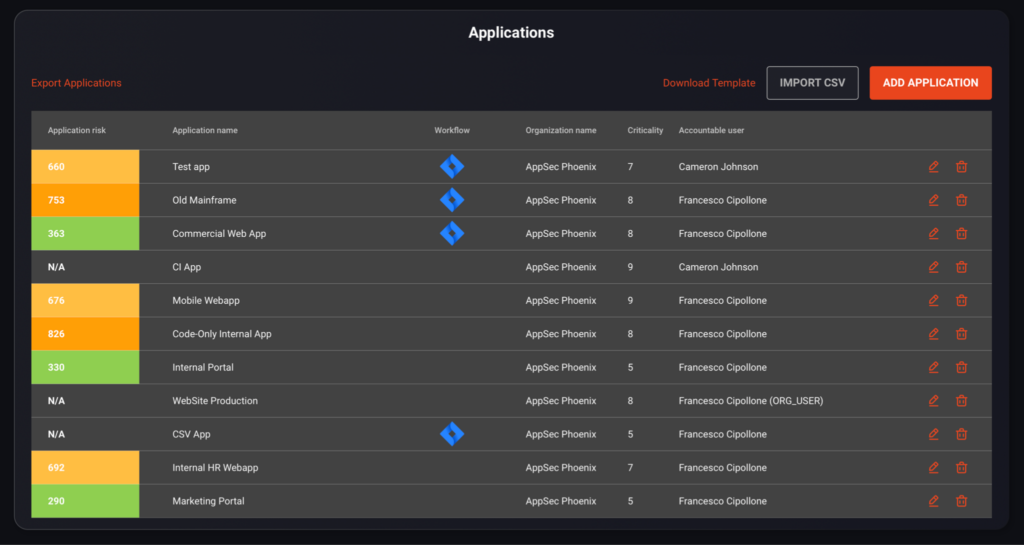Click Cameron Johnson in Test app row
The image size is (1024, 545).
point(718,166)
